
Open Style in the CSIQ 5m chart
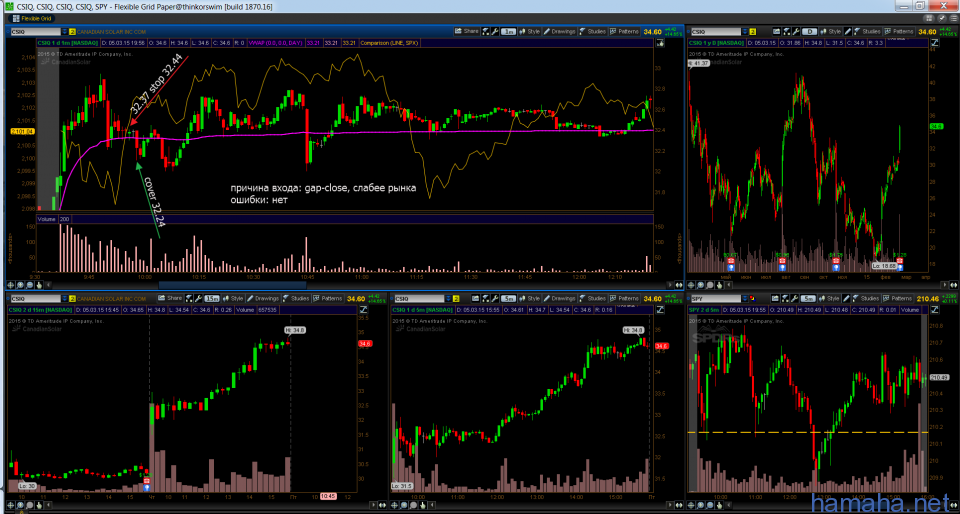point(531,299)
